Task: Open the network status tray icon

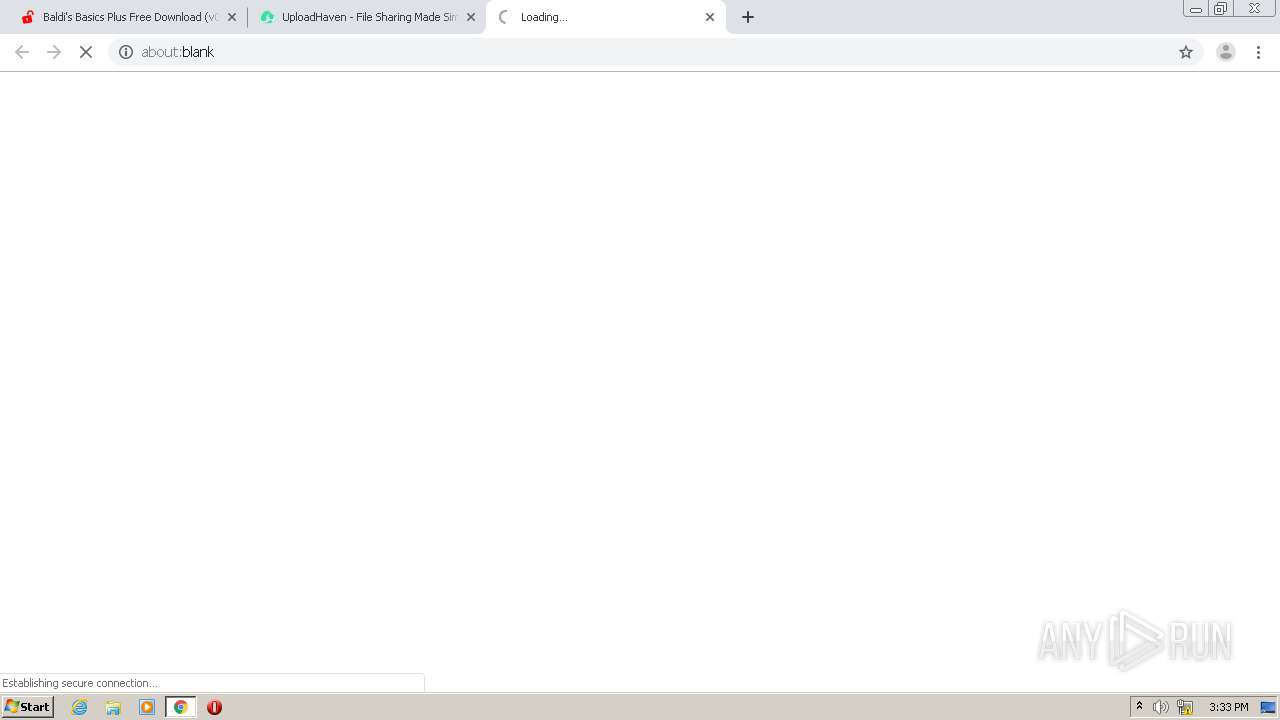Action: point(1185,707)
